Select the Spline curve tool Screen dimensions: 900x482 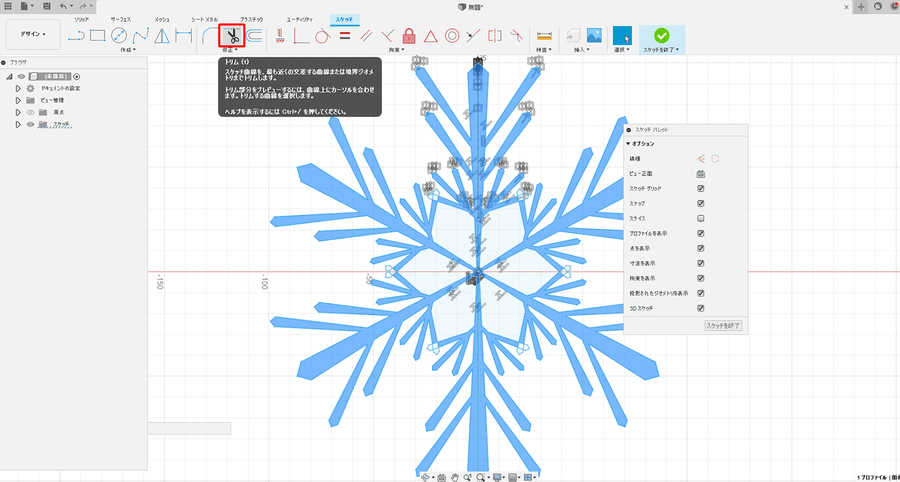[141, 36]
